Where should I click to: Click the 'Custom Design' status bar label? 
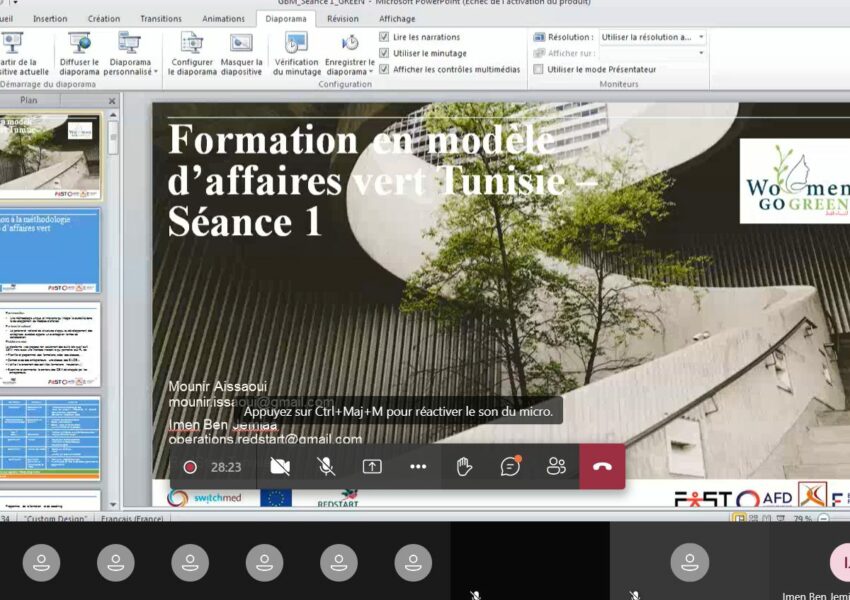56,519
